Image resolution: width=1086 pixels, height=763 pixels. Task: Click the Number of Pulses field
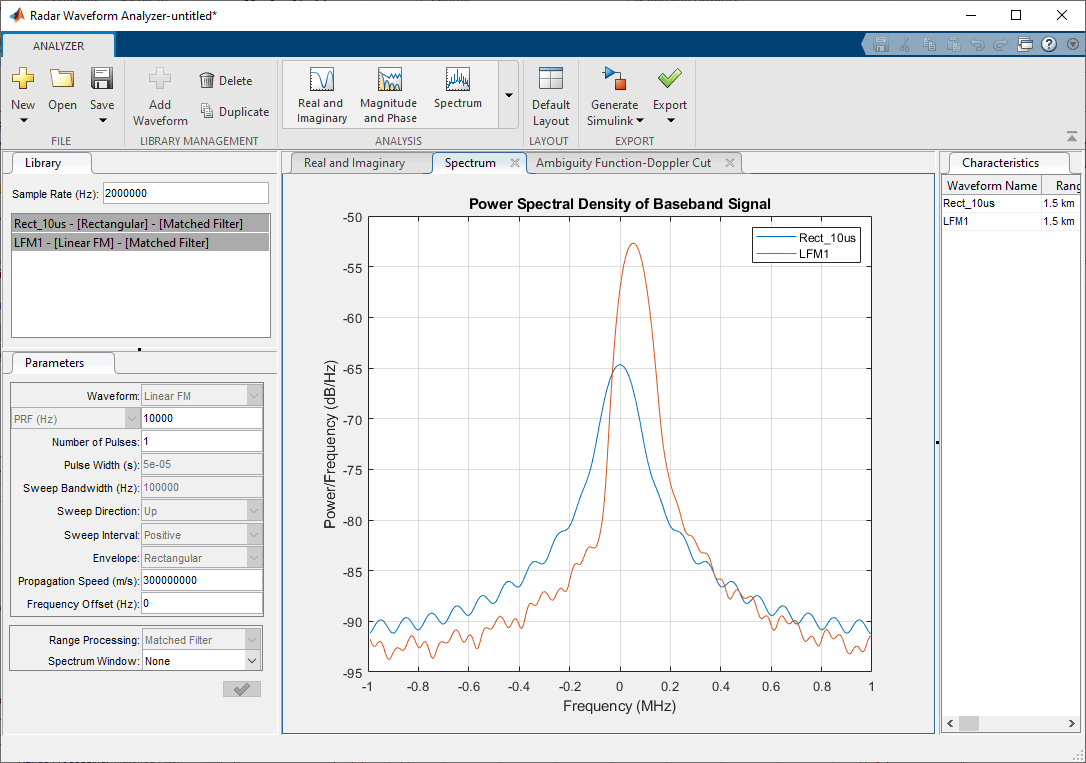click(x=202, y=441)
